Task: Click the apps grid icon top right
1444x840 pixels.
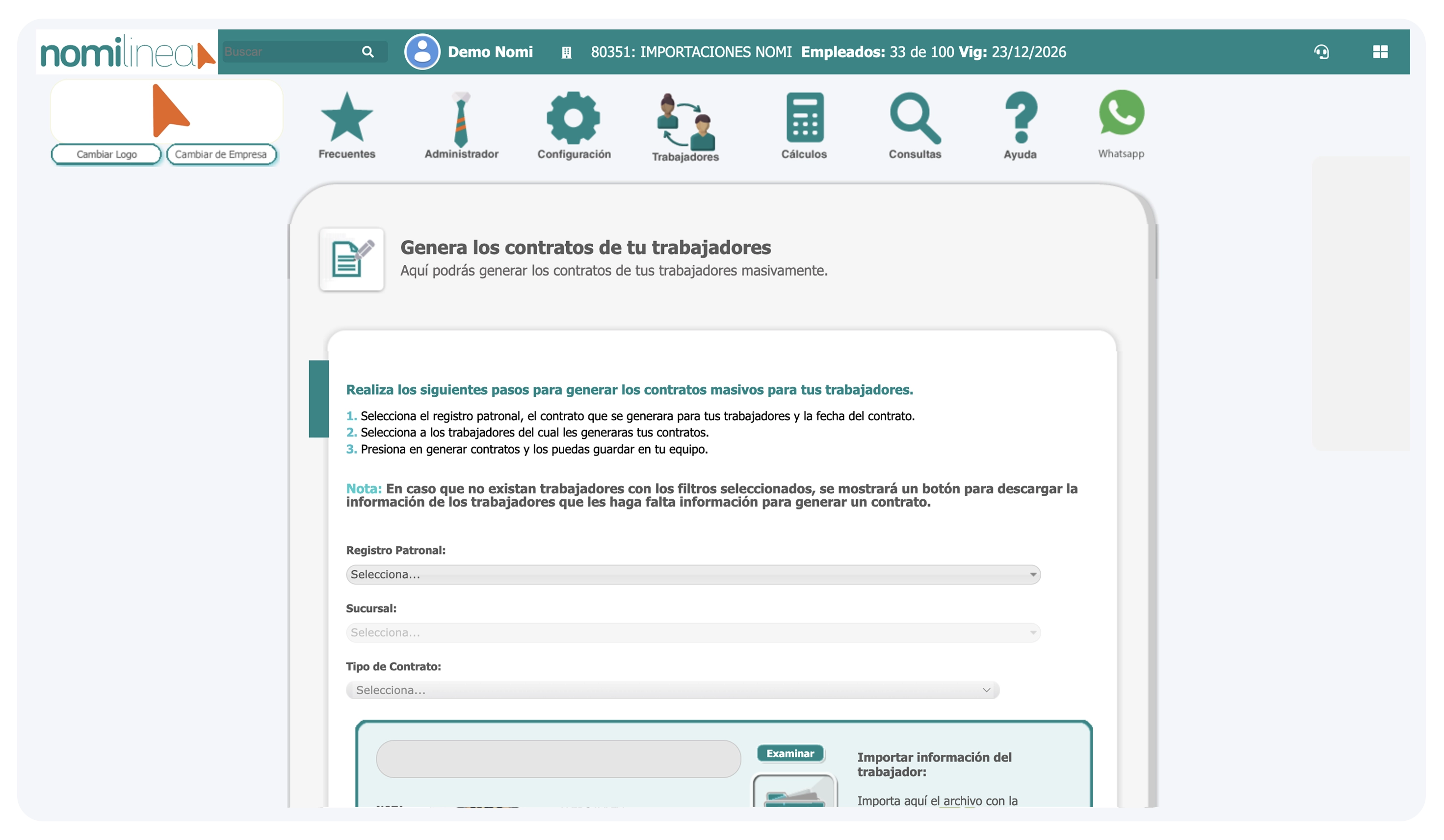Action: (x=1380, y=51)
